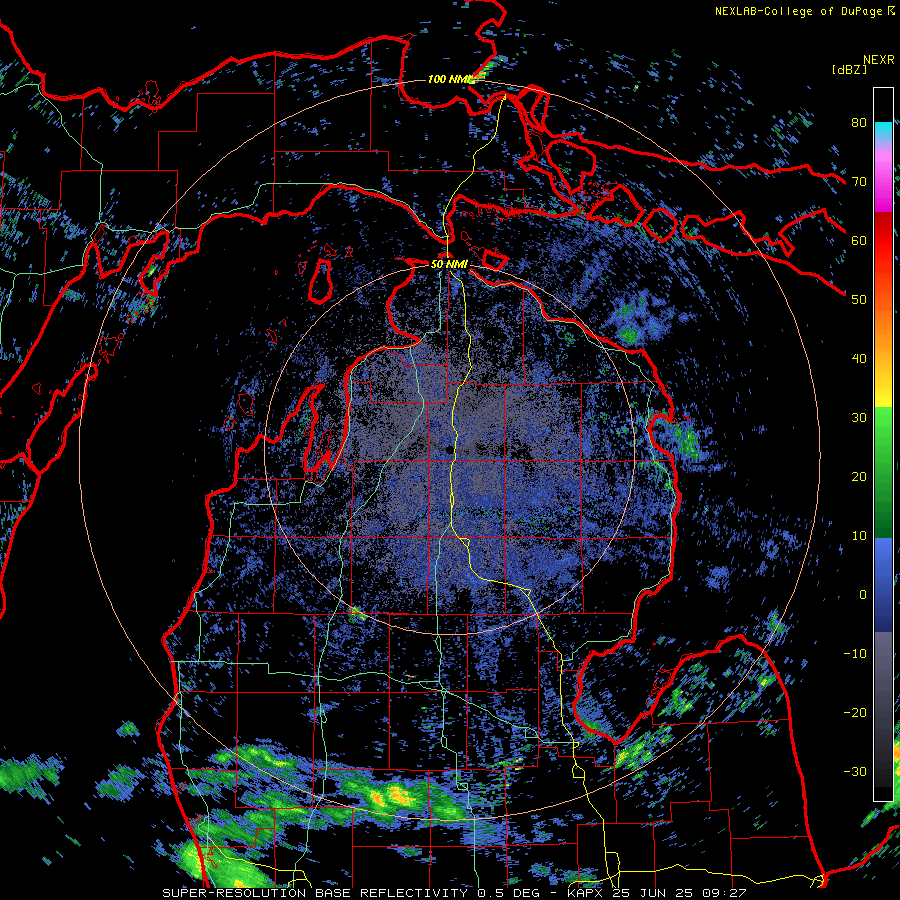The image size is (900, 900).
Task: Click the -20 value on the dBZ scale
Action: [x=855, y=712]
